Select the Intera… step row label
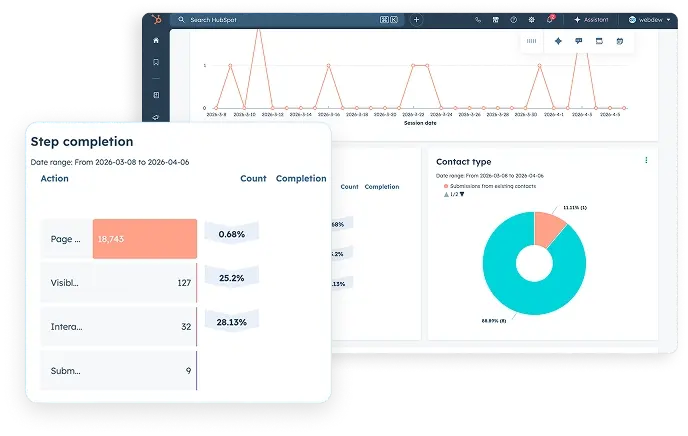 [66, 327]
